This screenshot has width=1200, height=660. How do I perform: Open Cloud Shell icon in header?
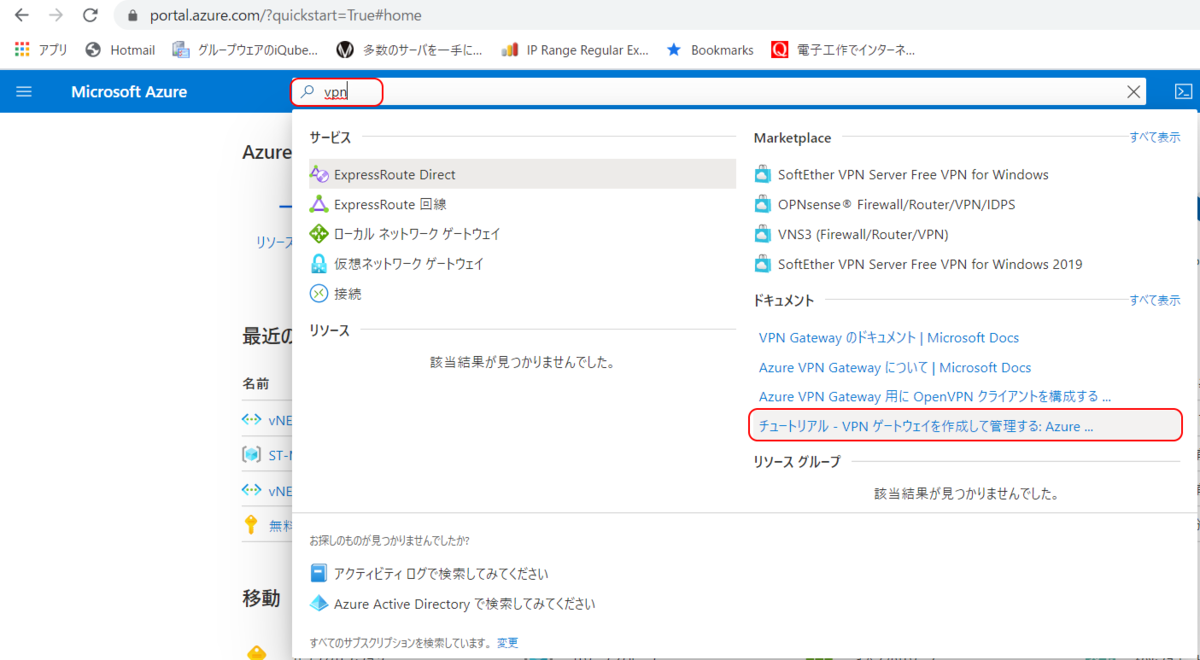pos(1183,92)
